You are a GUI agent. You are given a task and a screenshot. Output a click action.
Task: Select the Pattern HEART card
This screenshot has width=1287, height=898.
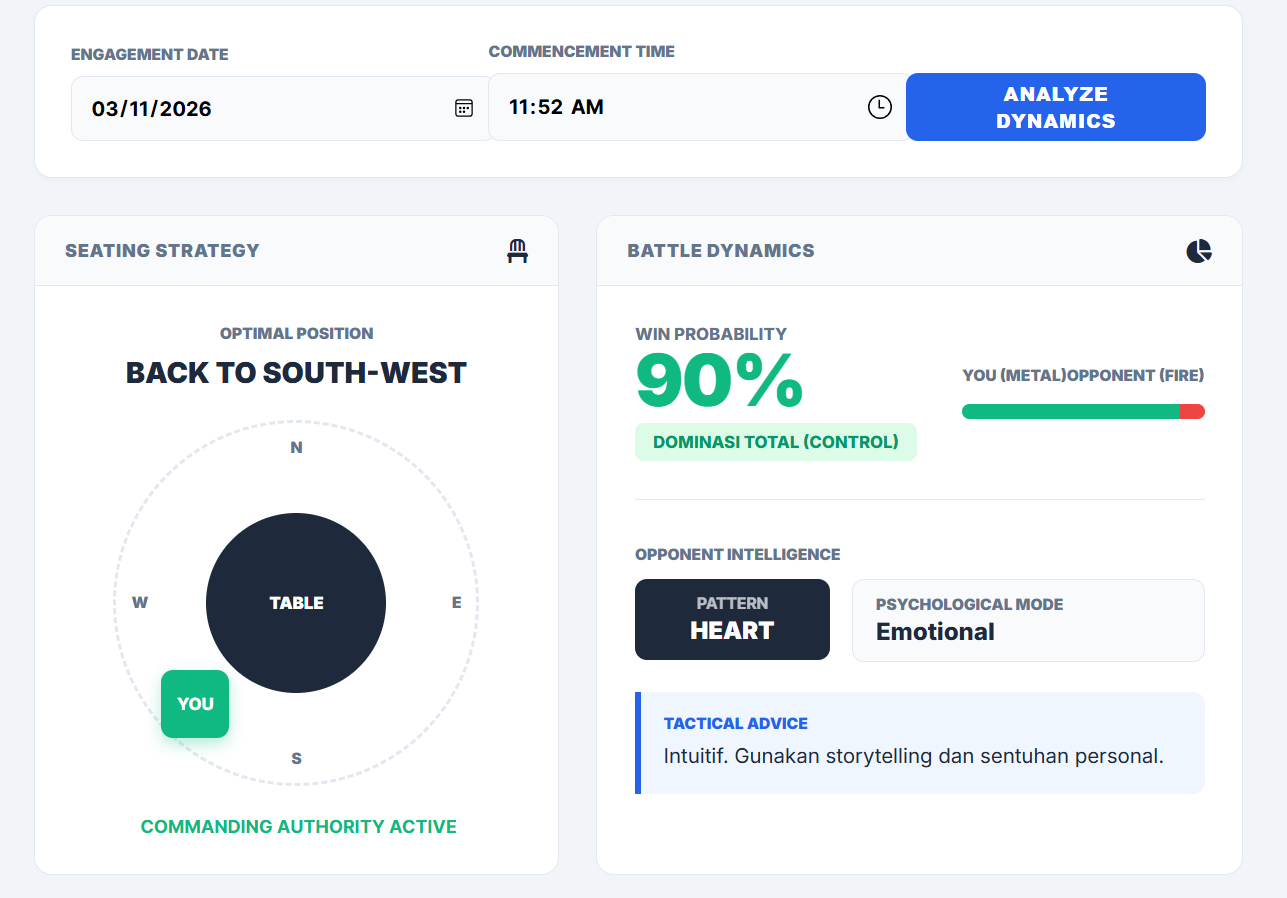(732, 619)
